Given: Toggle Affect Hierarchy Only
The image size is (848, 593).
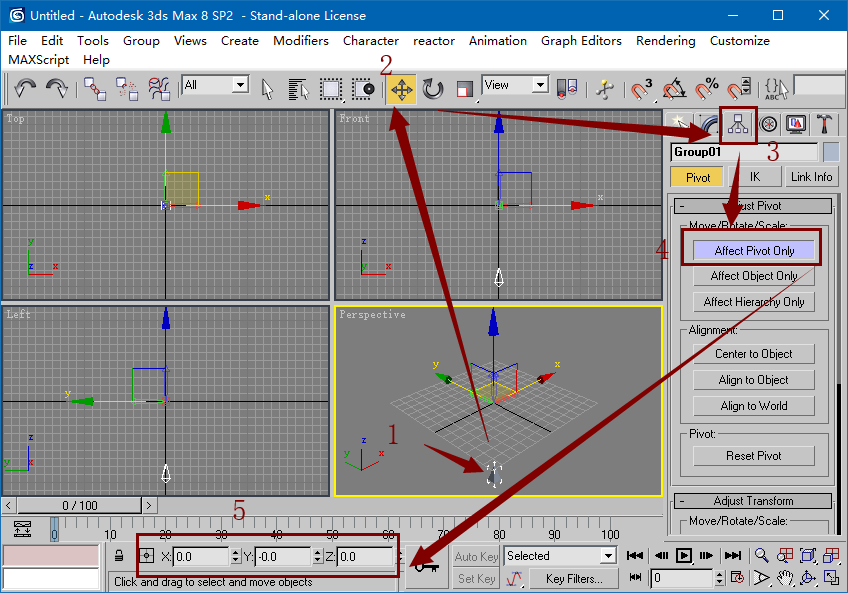Looking at the screenshot, I should [753, 302].
